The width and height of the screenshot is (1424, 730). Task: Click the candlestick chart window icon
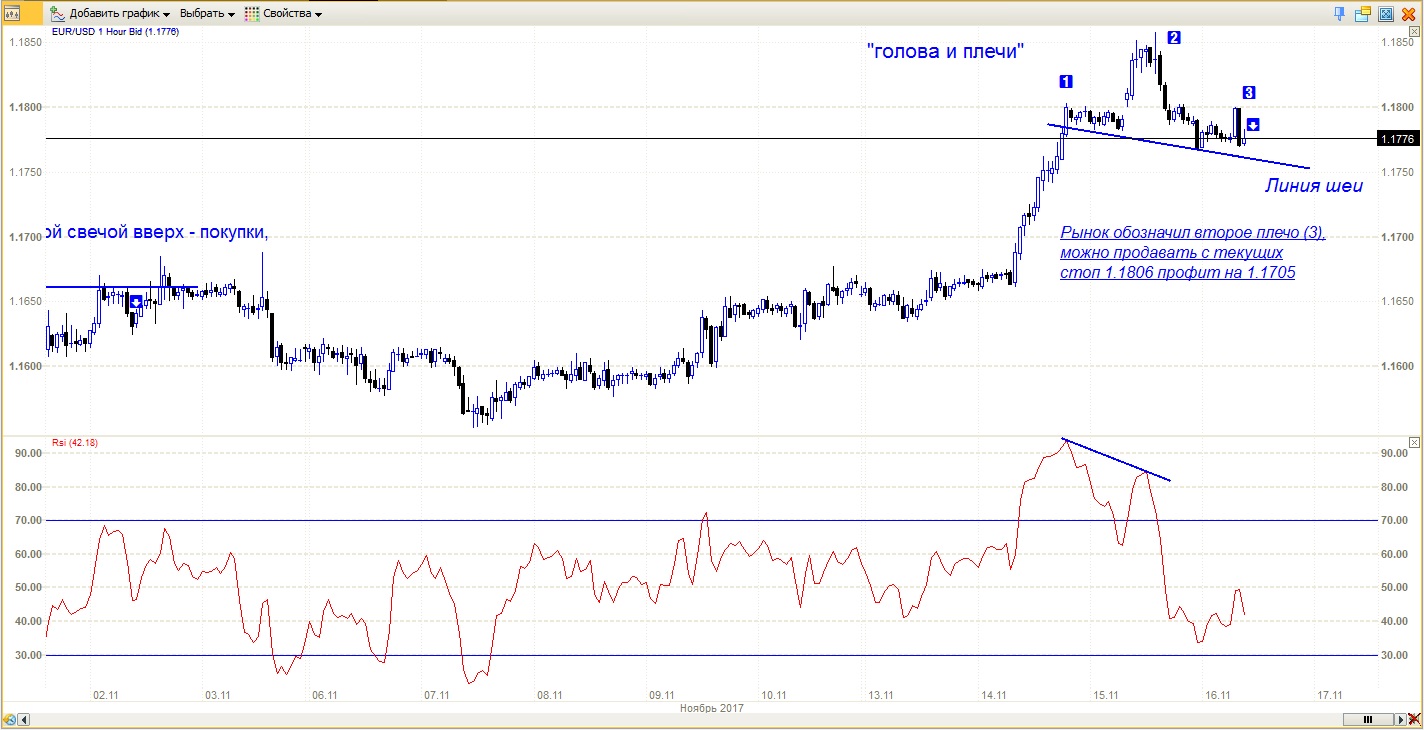[x=14, y=14]
